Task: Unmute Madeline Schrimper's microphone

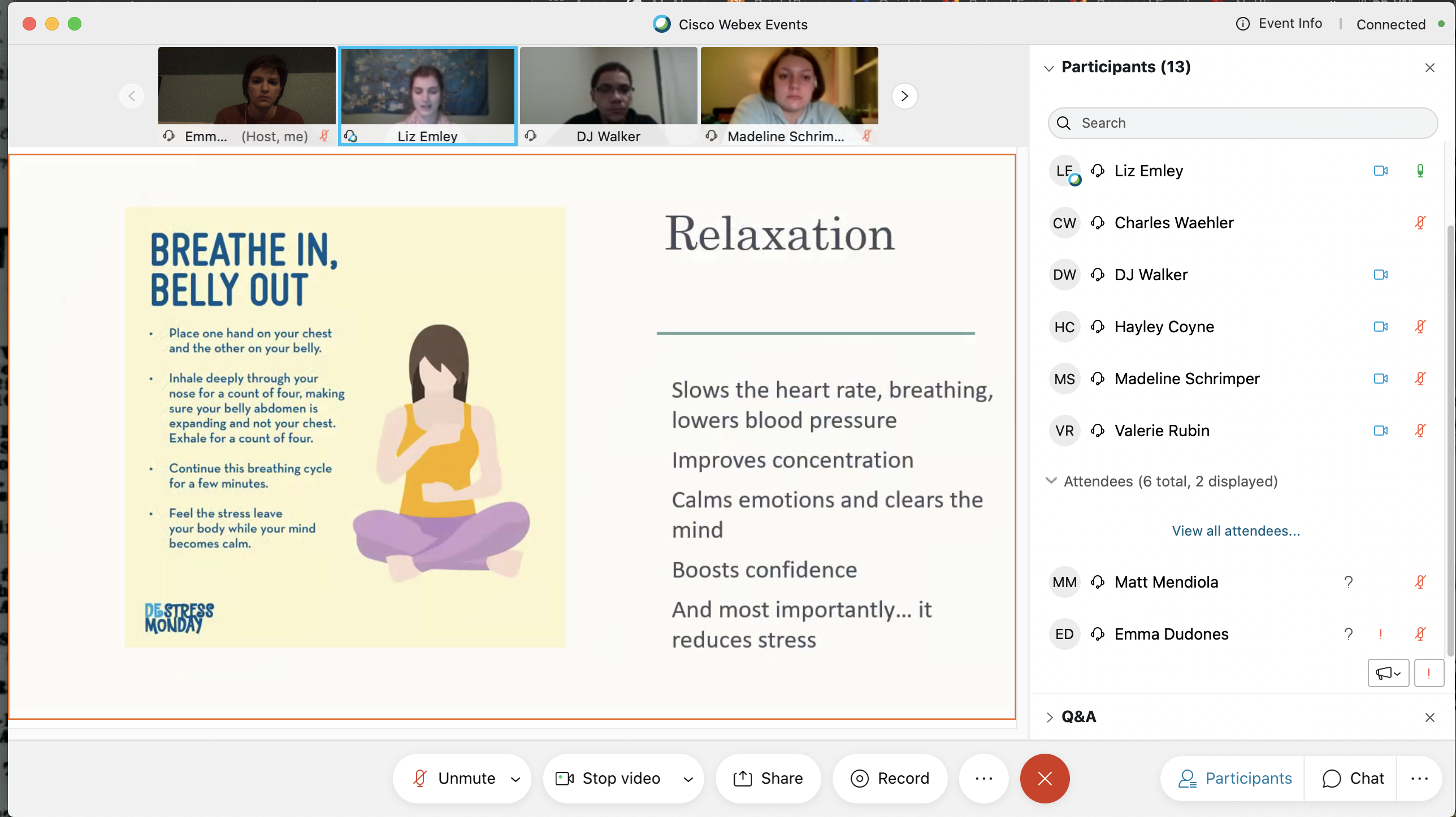Action: click(1420, 379)
